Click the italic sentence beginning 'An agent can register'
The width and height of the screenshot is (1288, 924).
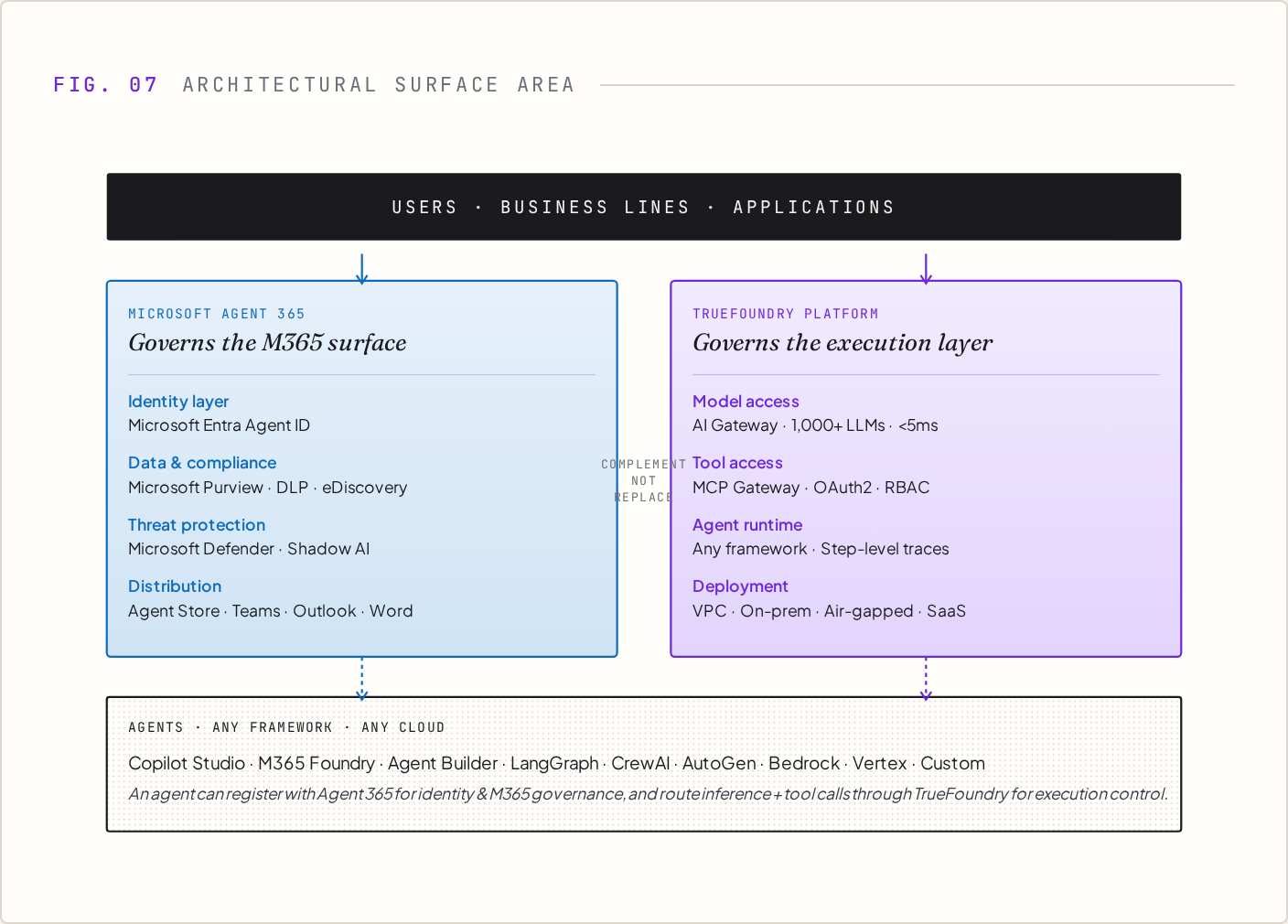tap(648, 794)
